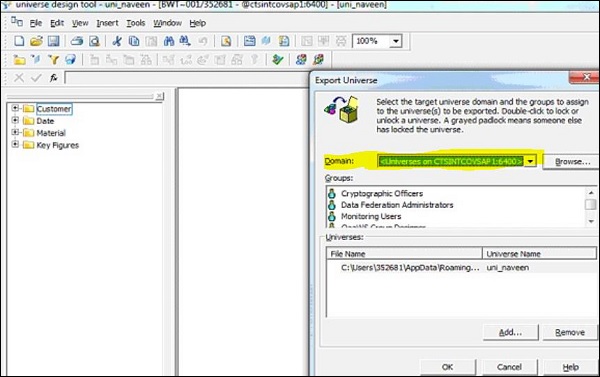Click the Undo arrow icon

pos(203,41)
